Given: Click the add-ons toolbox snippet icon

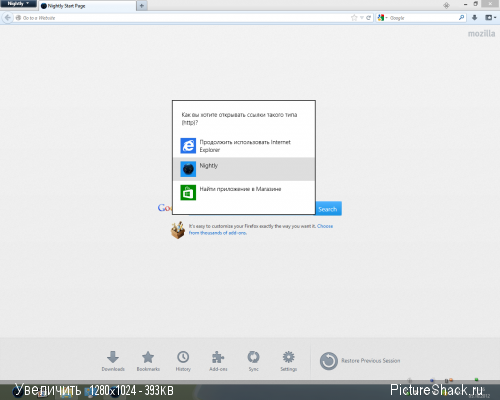Looking at the screenshot, I should (178, 230).
